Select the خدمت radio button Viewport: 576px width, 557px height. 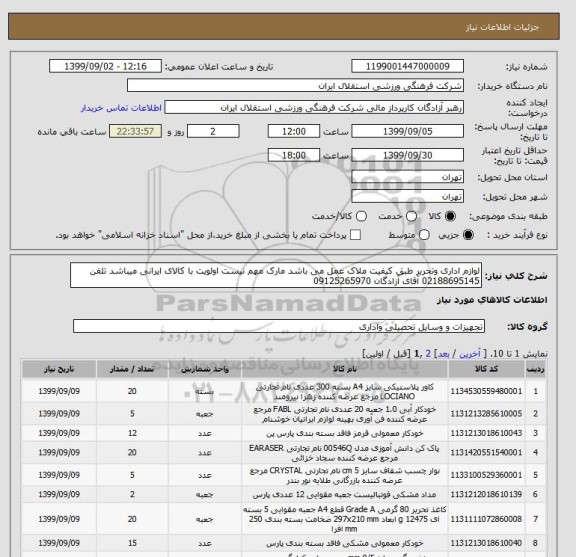point(411,216)
